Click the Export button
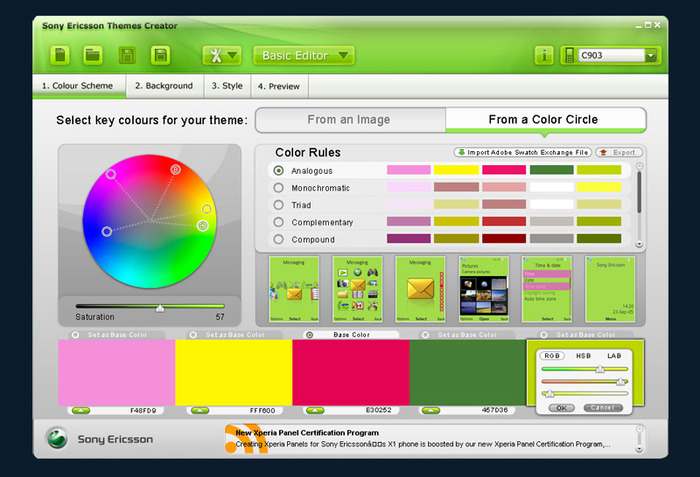This screenshot has width=700, height=477. tap(619, 152)
